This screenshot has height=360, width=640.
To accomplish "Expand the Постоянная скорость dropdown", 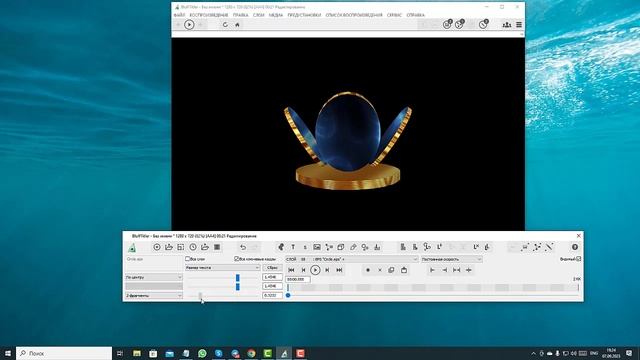I will [x=451, y=259].
